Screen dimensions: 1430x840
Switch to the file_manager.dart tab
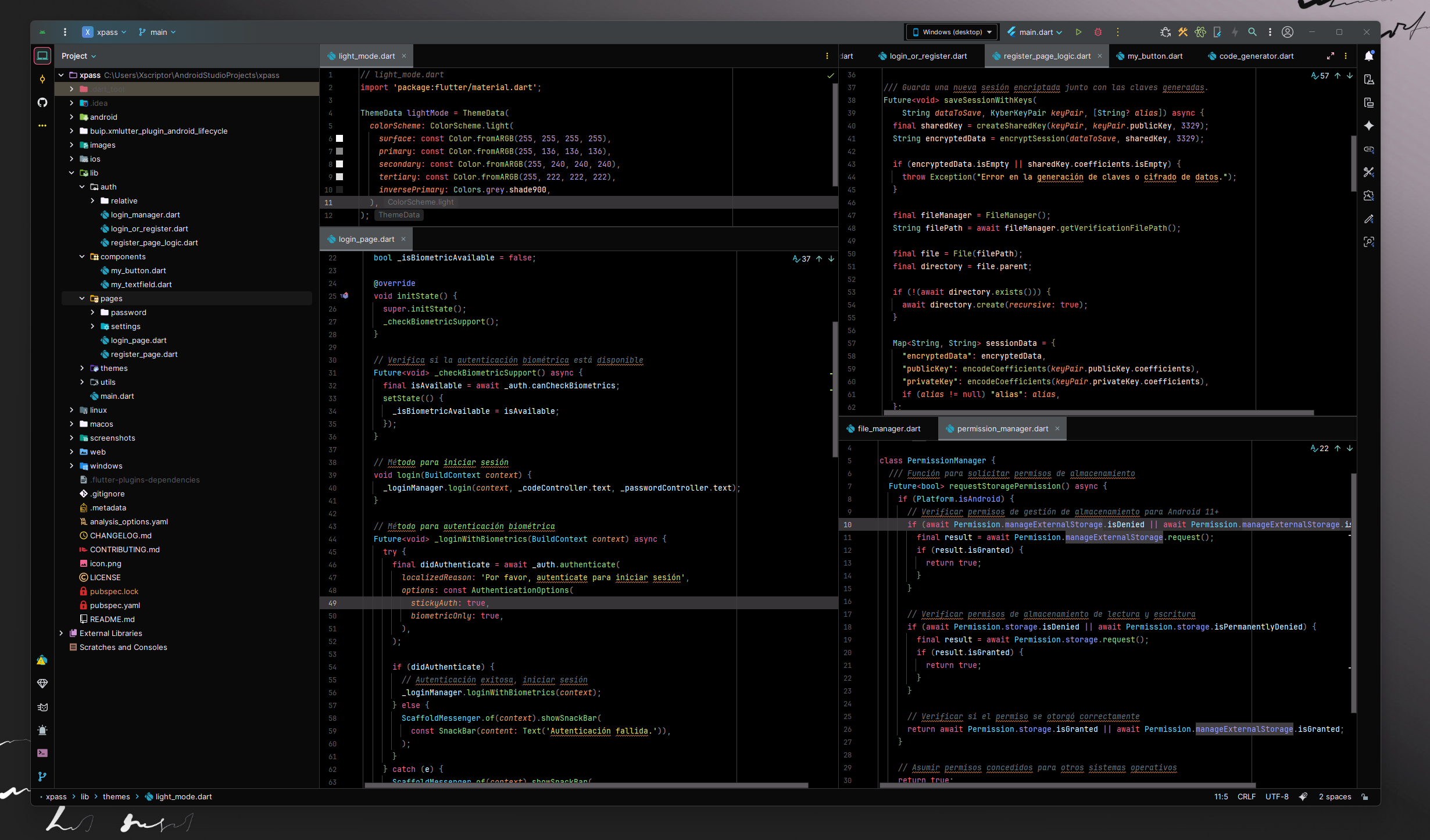[888, 429]
